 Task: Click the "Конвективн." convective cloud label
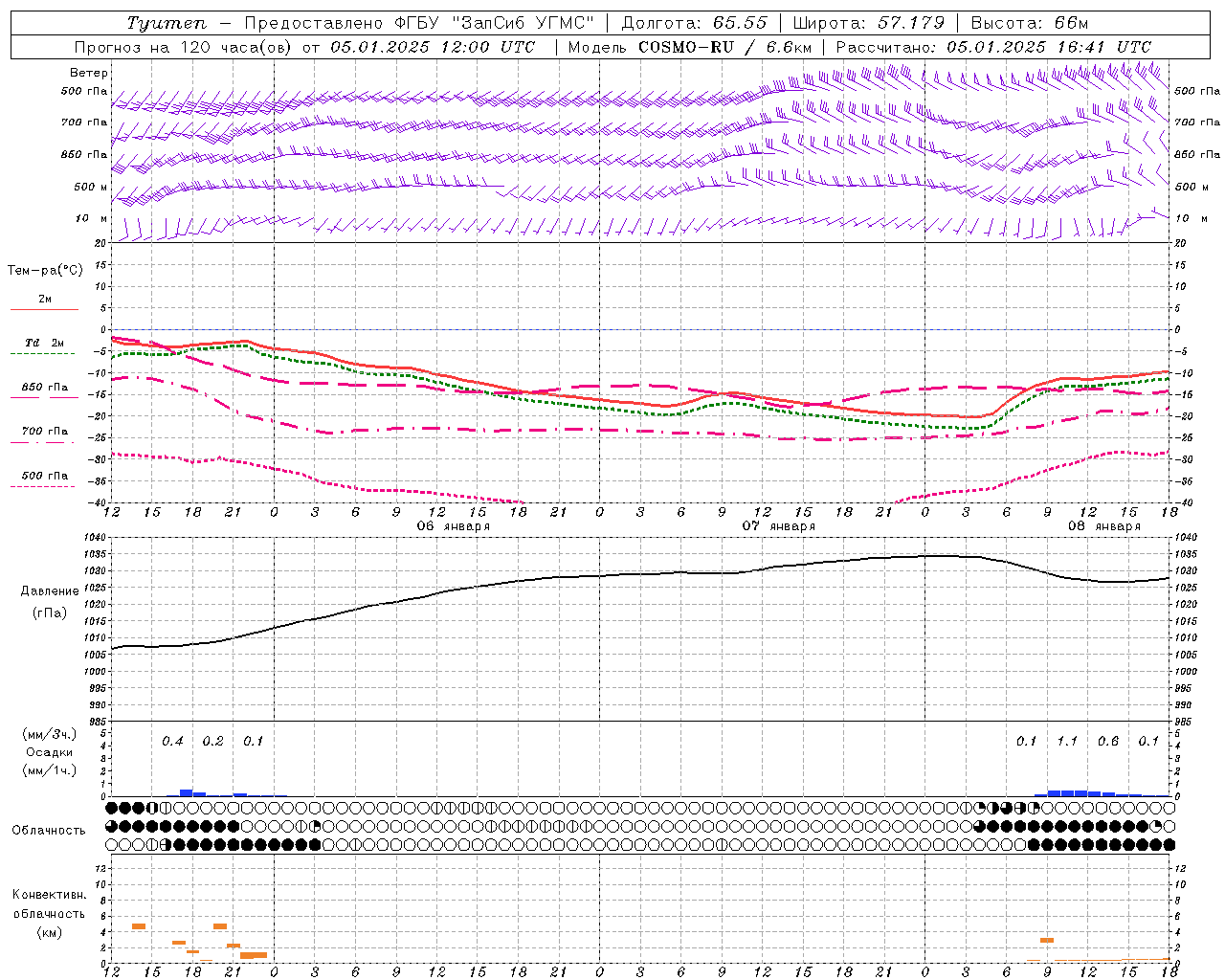[x=49, y=895]
